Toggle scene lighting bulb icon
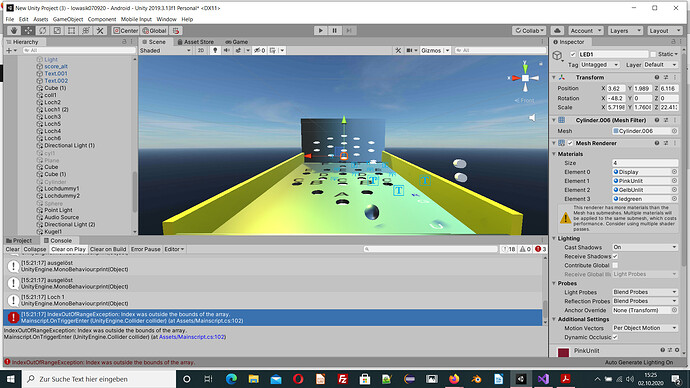This screenshot has width=690, height=388. [215, 51]
